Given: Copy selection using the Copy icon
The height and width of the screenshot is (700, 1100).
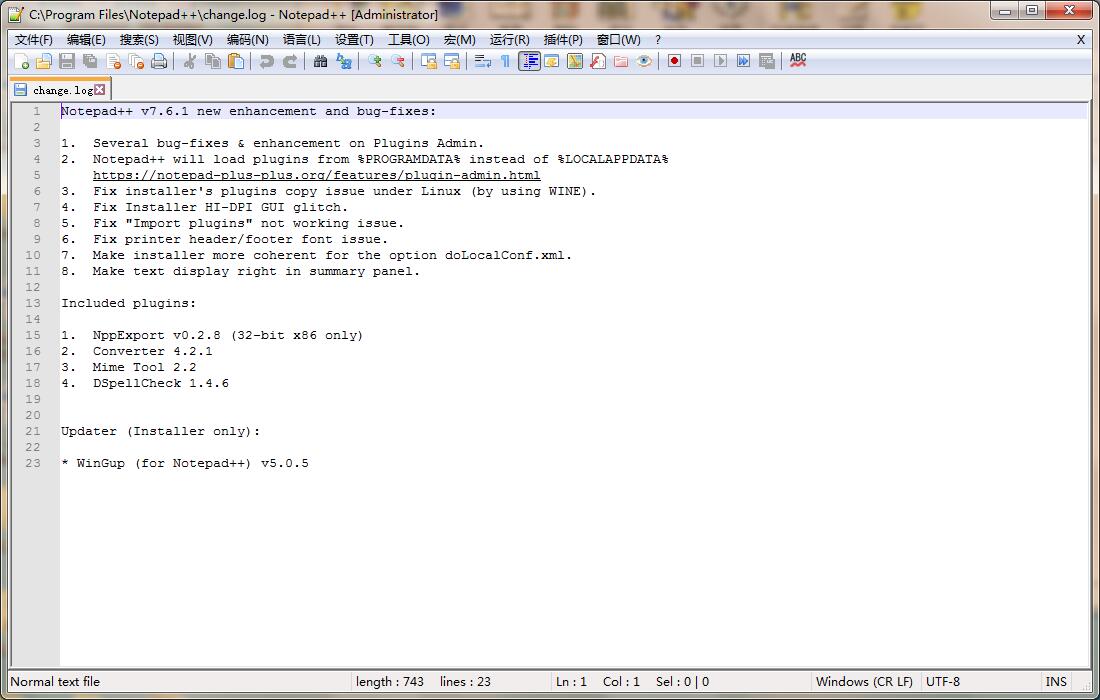Looking at the screenshot, I should (213, 62).
